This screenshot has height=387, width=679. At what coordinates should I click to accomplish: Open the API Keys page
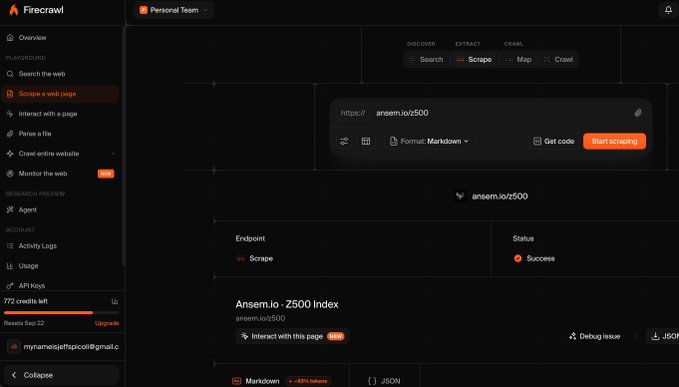[x=60, y=285]
